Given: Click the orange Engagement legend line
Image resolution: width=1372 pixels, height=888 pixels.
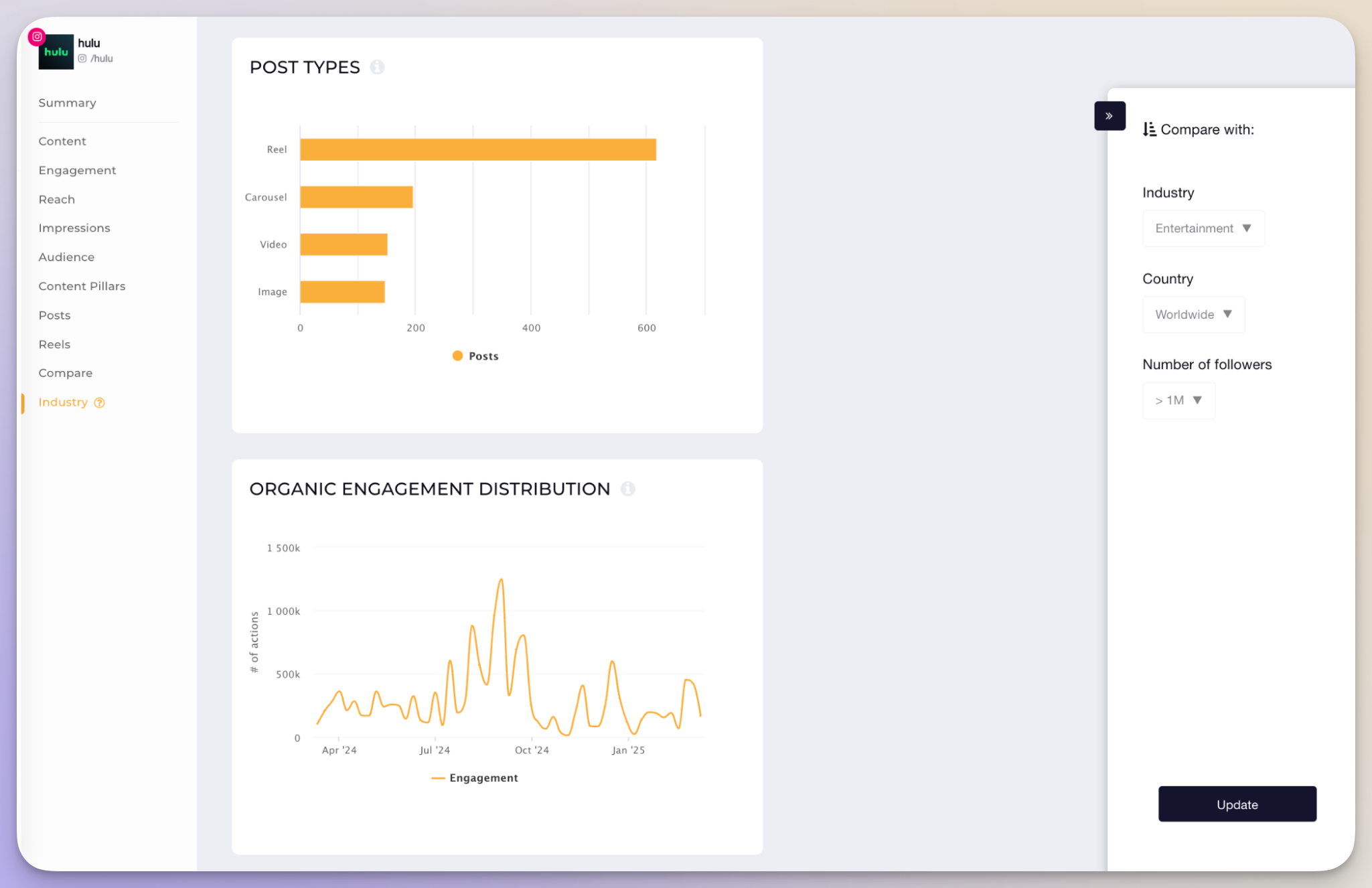Looking at the screenshot, I should pyautogui.click(x=438, y=778).
